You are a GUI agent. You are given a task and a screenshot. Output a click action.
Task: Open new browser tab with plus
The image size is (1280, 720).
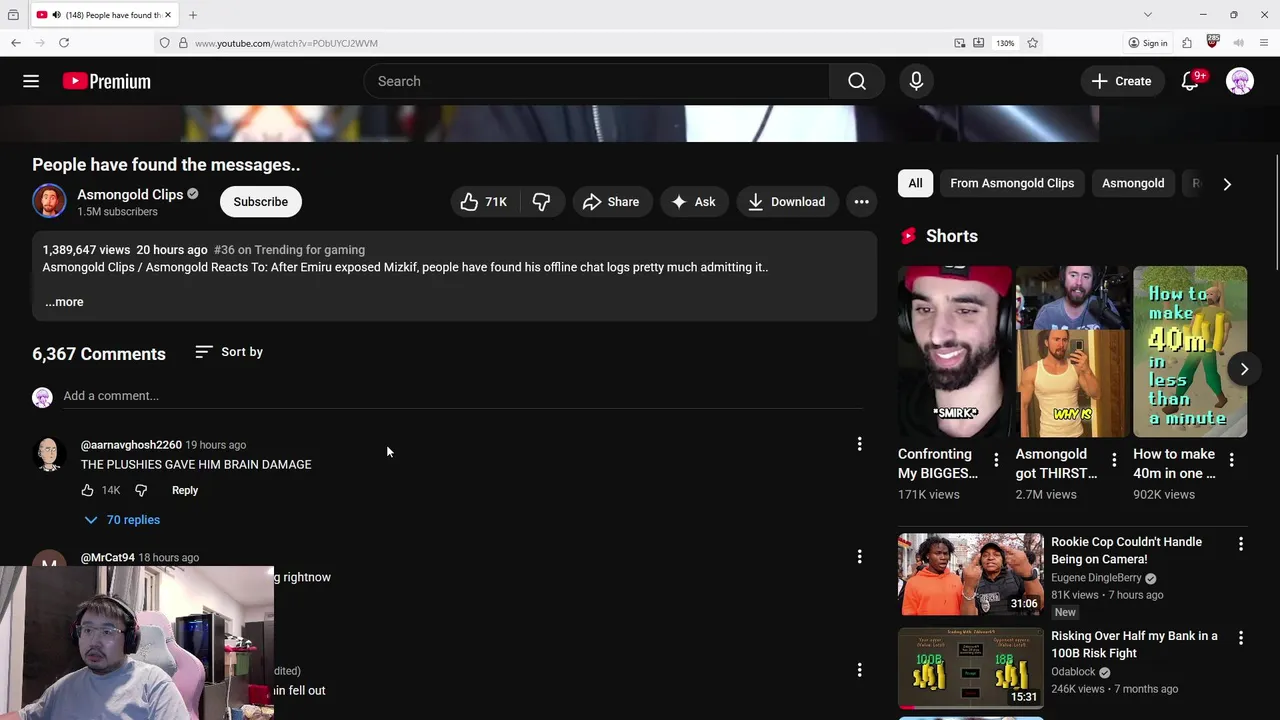tap(193, 15)
